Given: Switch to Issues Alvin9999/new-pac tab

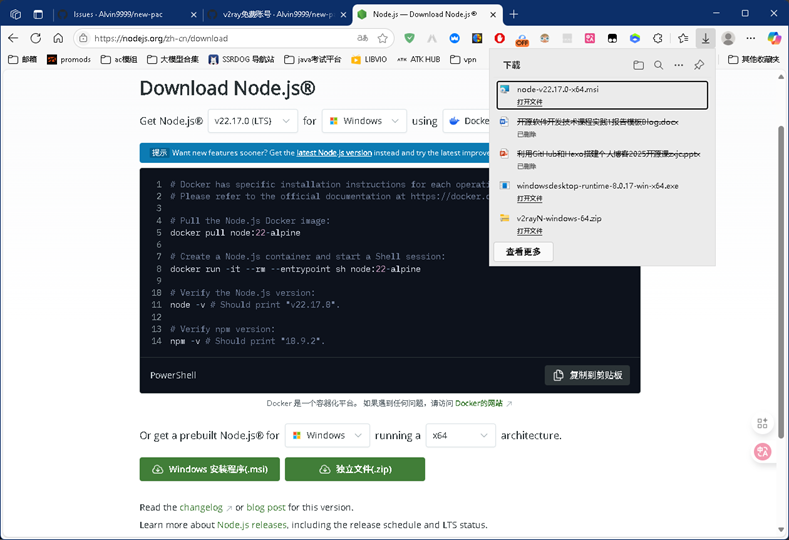Looking at the screenshot, I should click(118, 15).
